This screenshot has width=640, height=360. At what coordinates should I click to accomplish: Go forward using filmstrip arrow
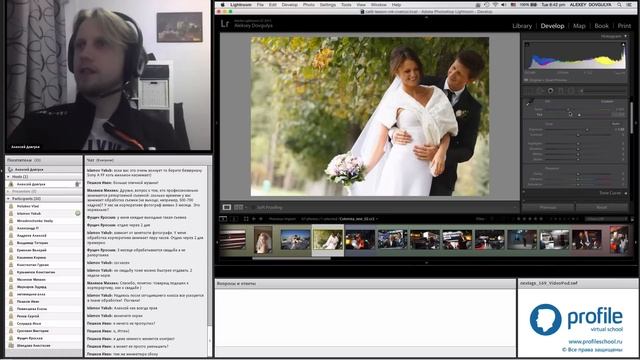261,219
